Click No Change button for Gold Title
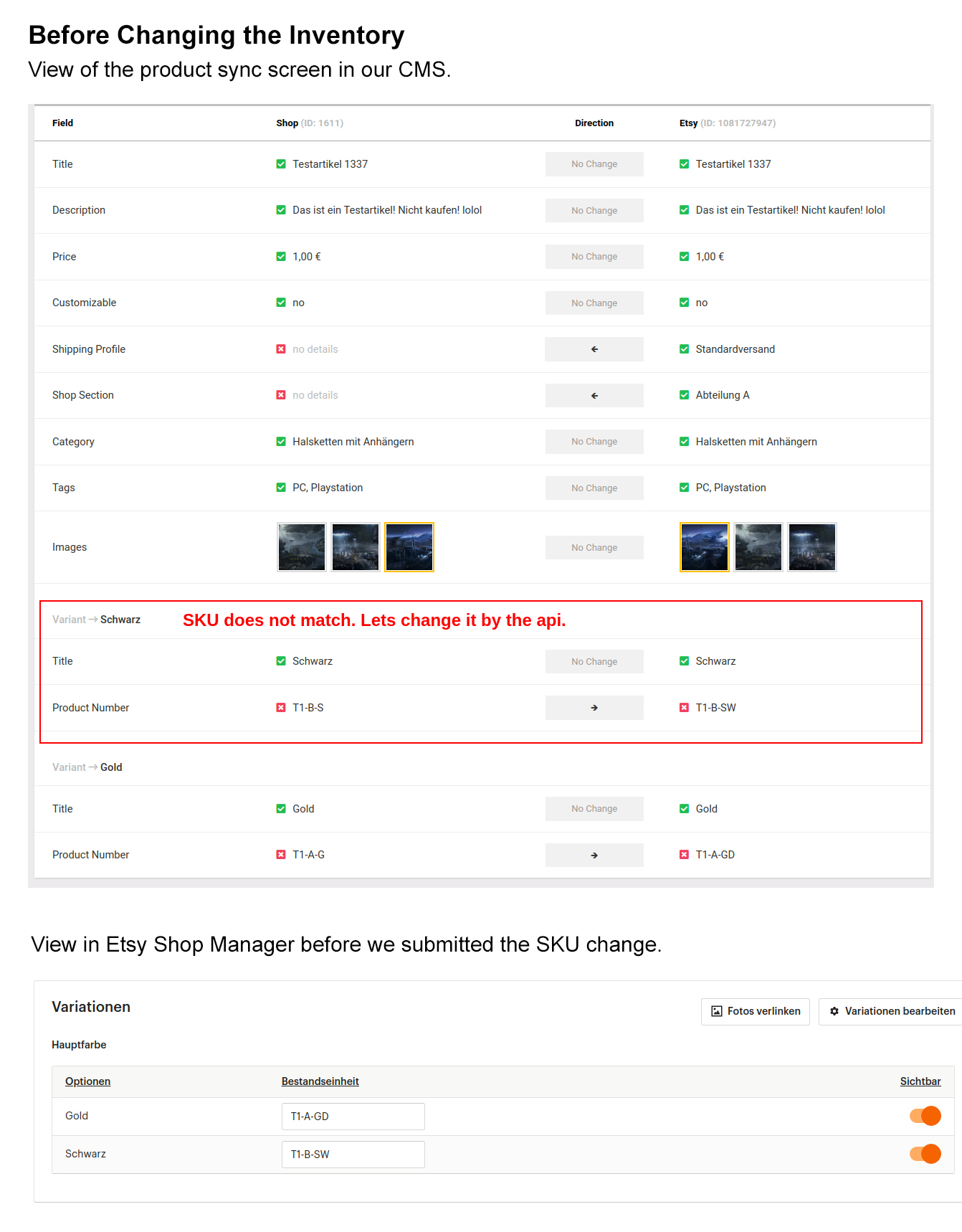962x1232 pixels. [594, 809]
